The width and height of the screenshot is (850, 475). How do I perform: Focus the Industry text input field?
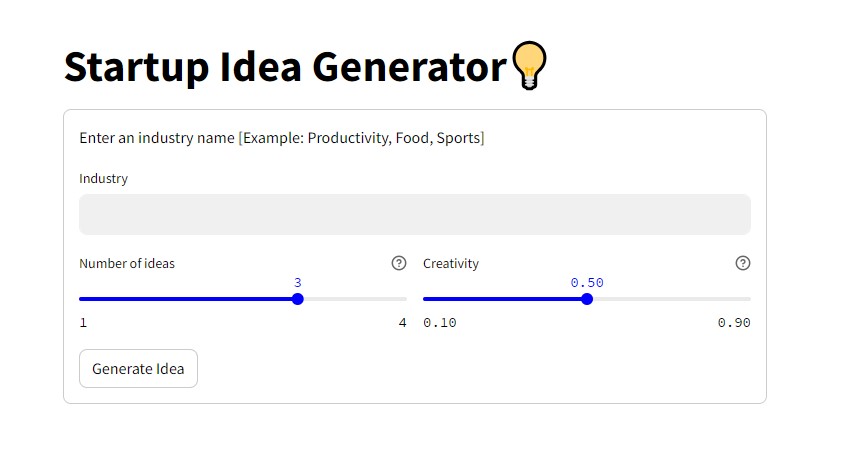click(414, 214)
